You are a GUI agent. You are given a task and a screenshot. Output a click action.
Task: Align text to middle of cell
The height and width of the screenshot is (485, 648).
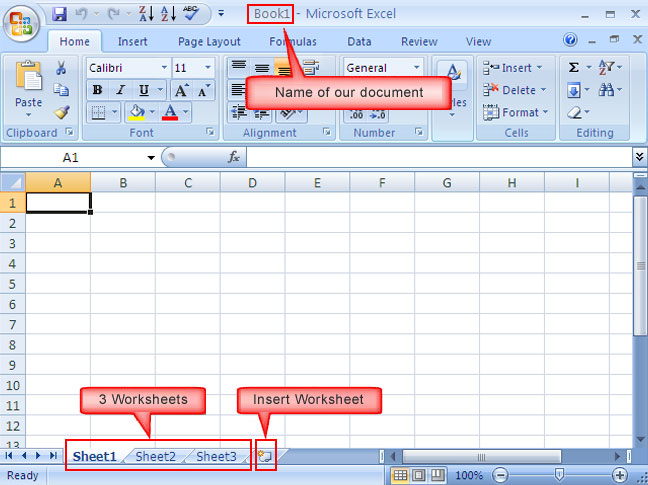pyautogui.click(x=262, y=67)
